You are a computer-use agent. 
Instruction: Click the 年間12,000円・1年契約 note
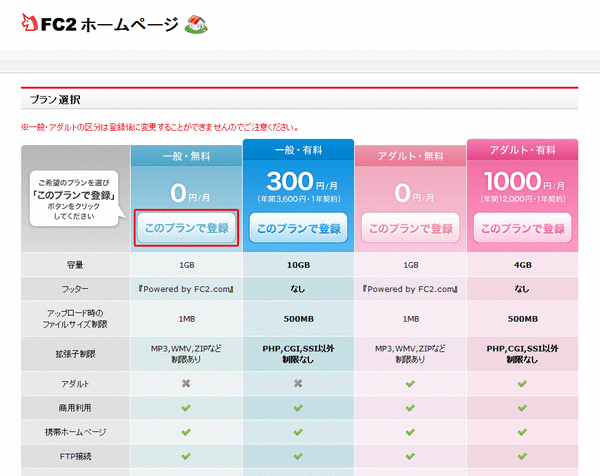[523, 199]
